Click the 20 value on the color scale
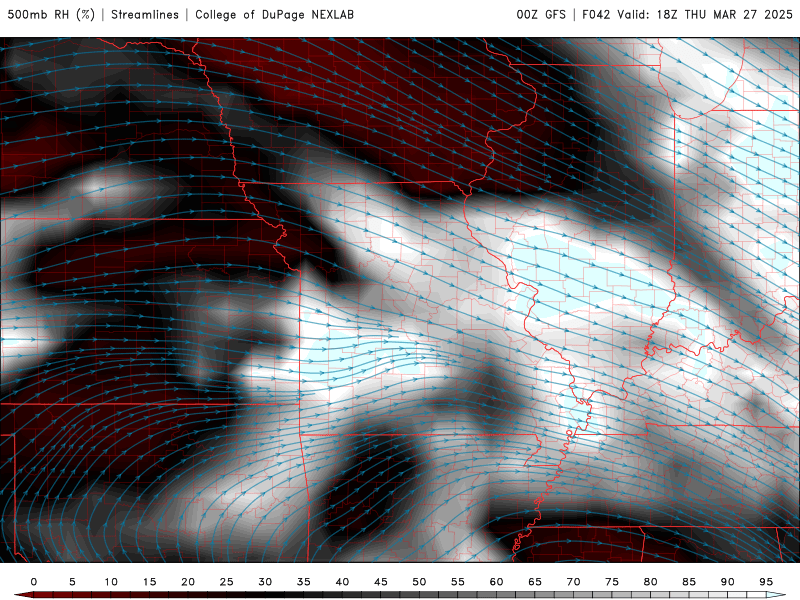The width and height of the screenshot is (800, 600). pos(188,582)
